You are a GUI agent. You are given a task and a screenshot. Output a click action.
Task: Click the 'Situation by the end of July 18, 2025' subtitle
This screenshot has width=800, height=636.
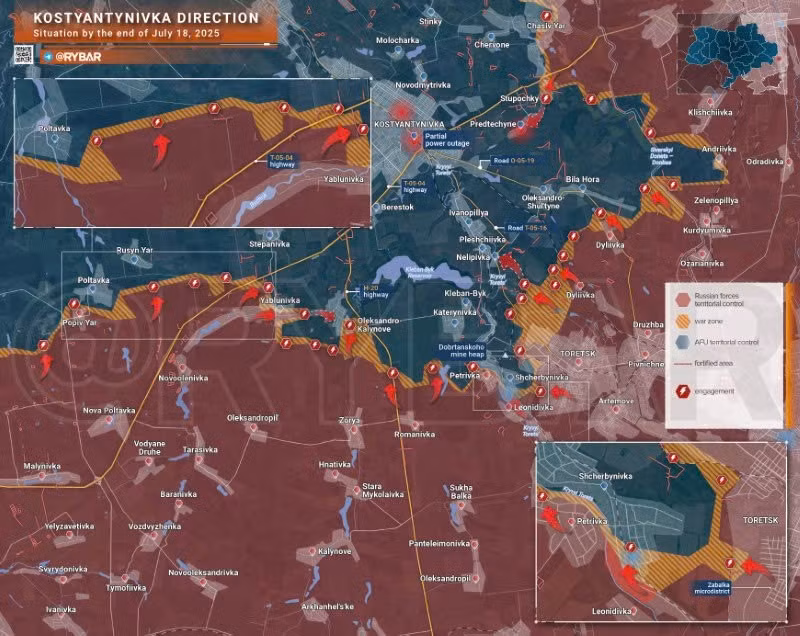(x=127, y=34)
